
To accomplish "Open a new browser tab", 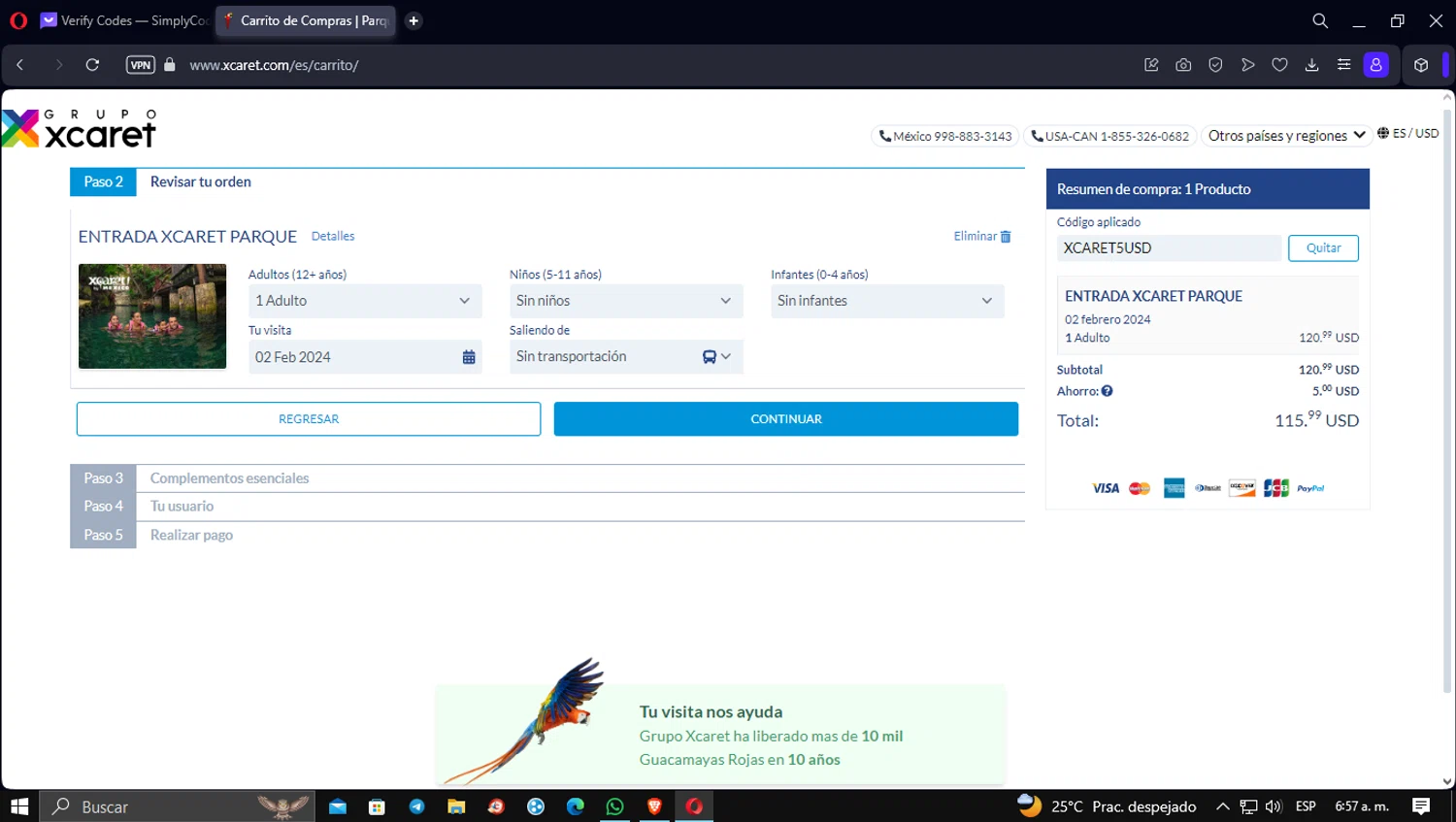I will (x=414, y=20).
